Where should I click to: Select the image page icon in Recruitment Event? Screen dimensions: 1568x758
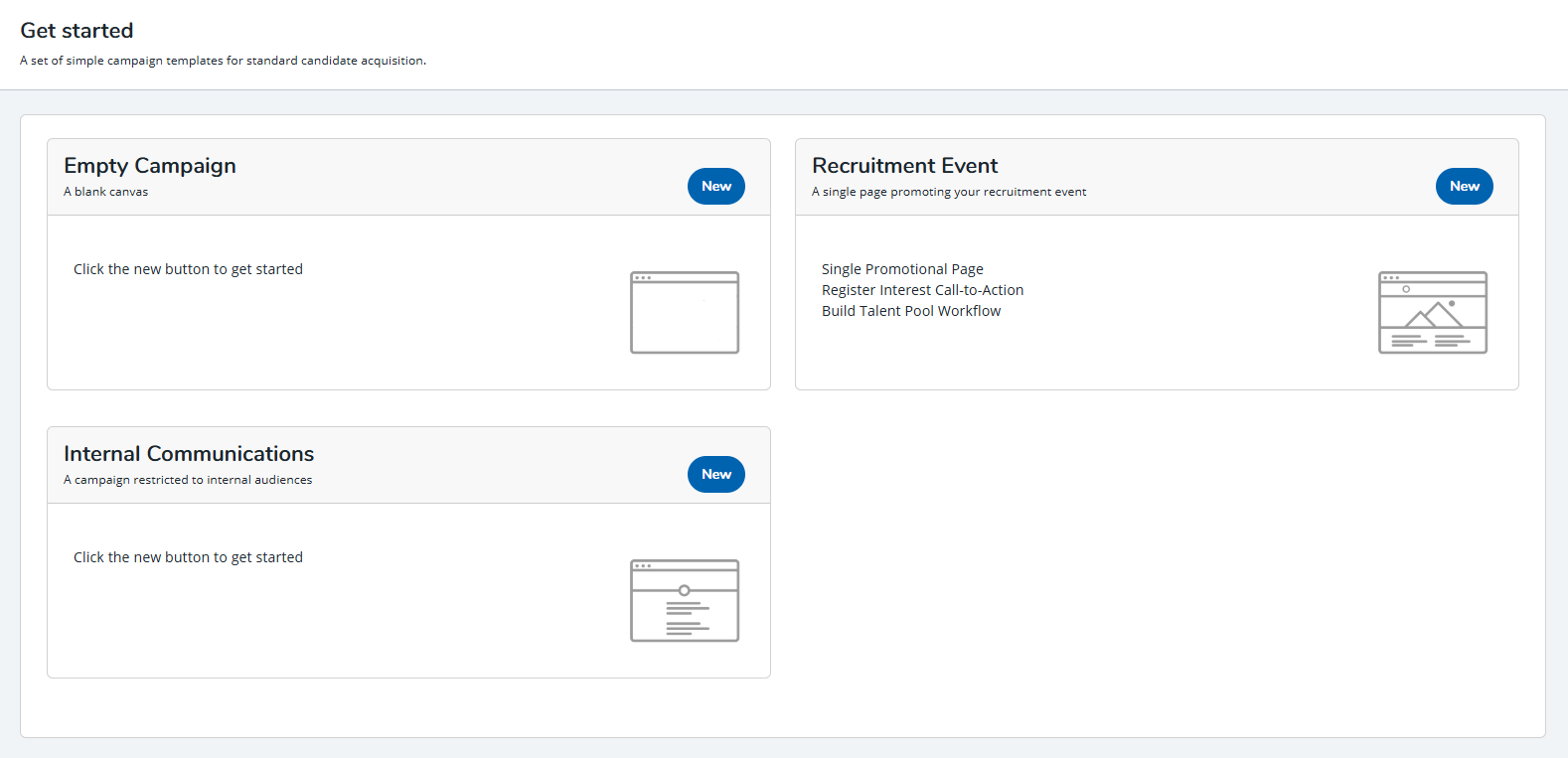[1433, 312]
